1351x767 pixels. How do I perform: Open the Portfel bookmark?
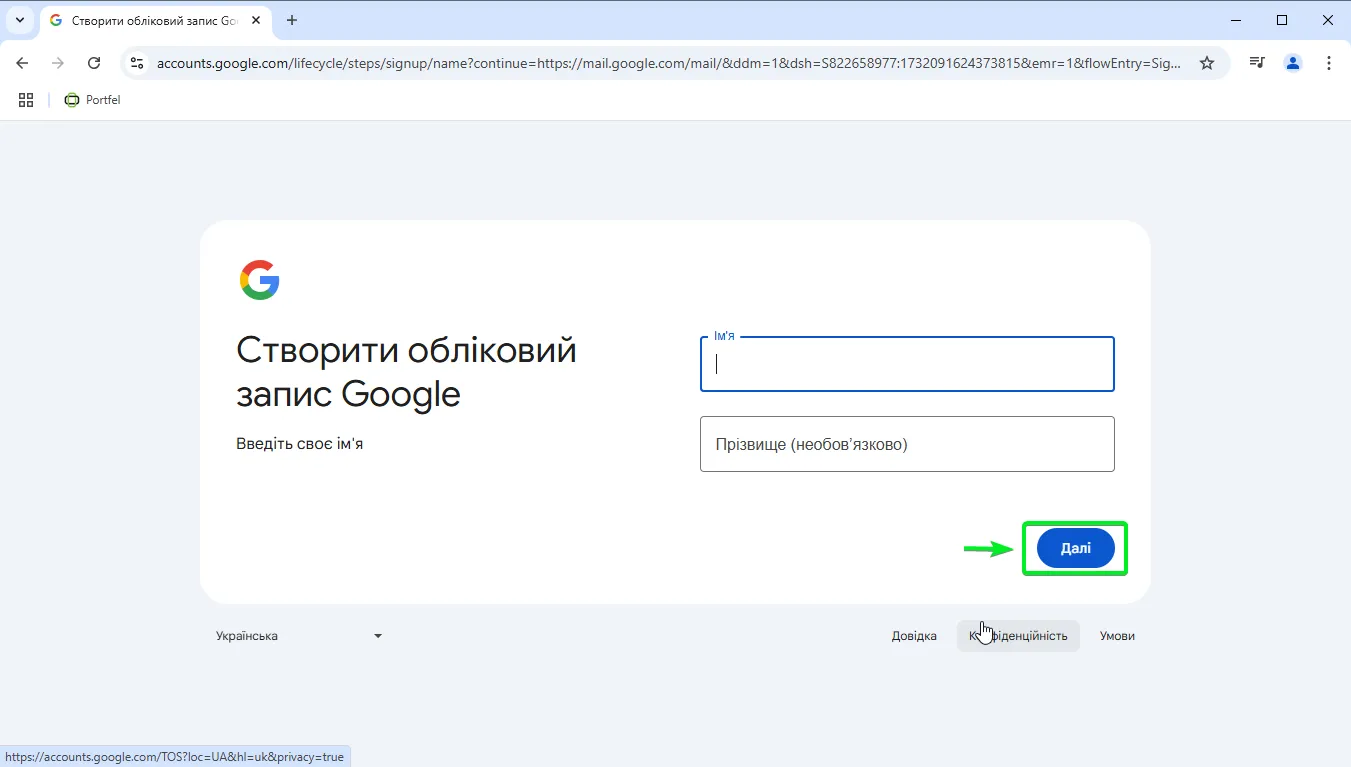pos(92,100)
